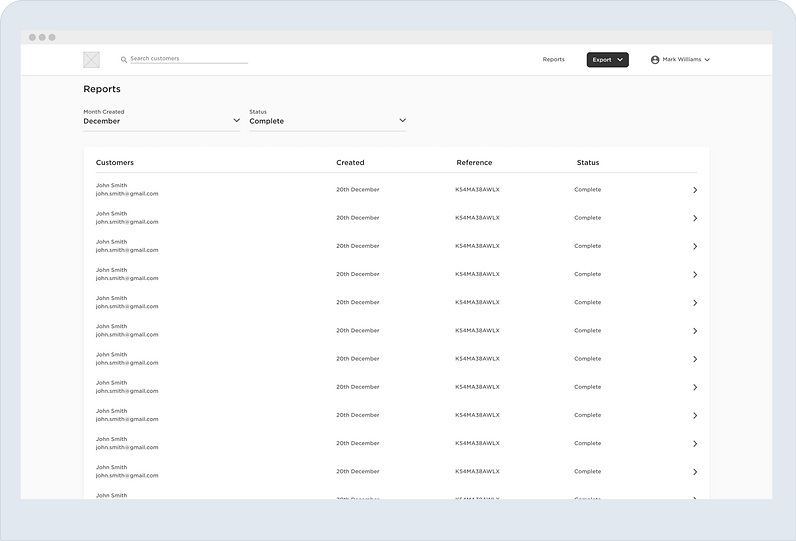Viewport: 796px width, 541px height.
Task: Open the sixth table row's right chevron
Action: click(x=695, y=331)
